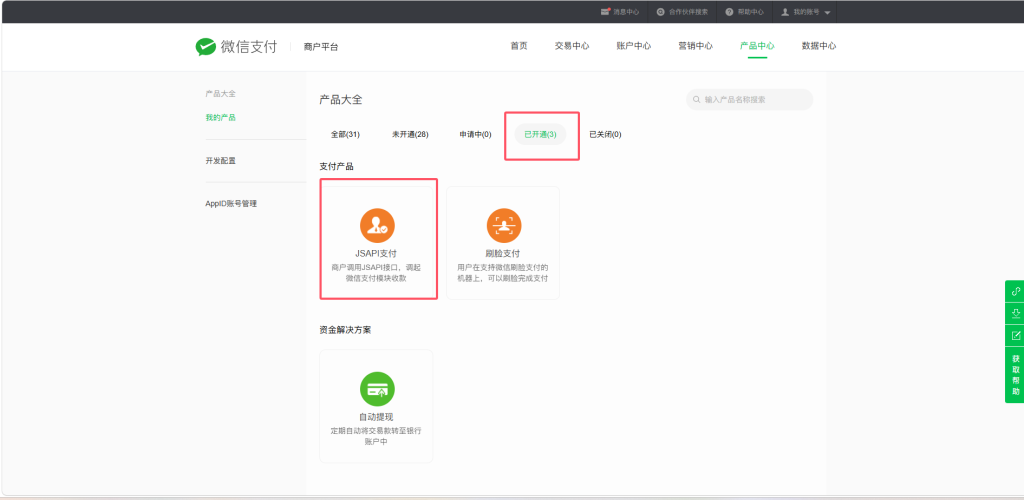Open 数据中心 navigation item
The width and height of the screenshot is (1024, 500).
pos(819,46)
